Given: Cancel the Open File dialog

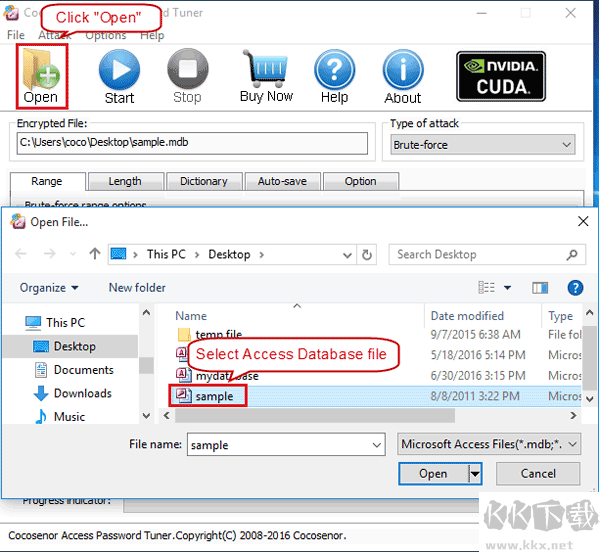Looking at the screenshot, I should 538,474.
